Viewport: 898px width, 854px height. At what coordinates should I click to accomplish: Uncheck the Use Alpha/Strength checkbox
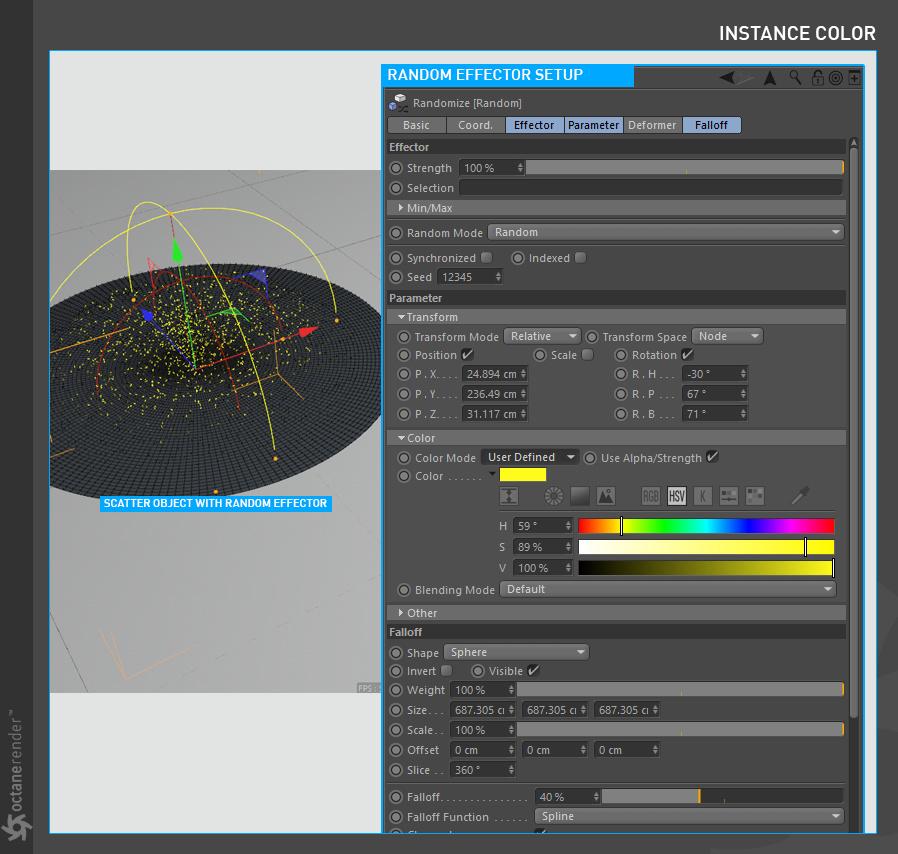[x=712, y=457]
